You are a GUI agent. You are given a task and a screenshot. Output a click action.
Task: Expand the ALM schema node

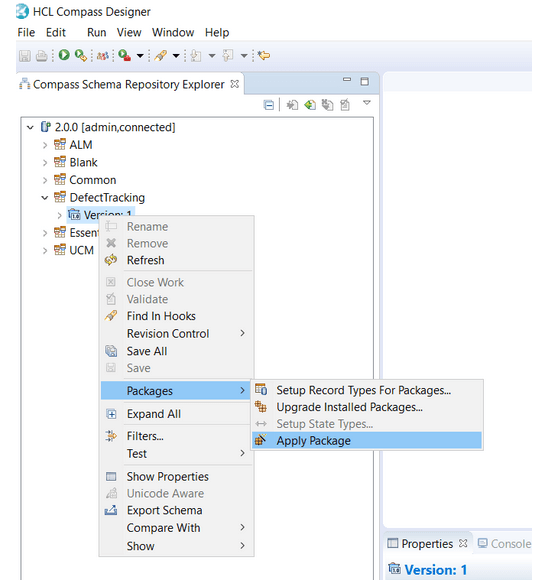click(x=45, y=145)
